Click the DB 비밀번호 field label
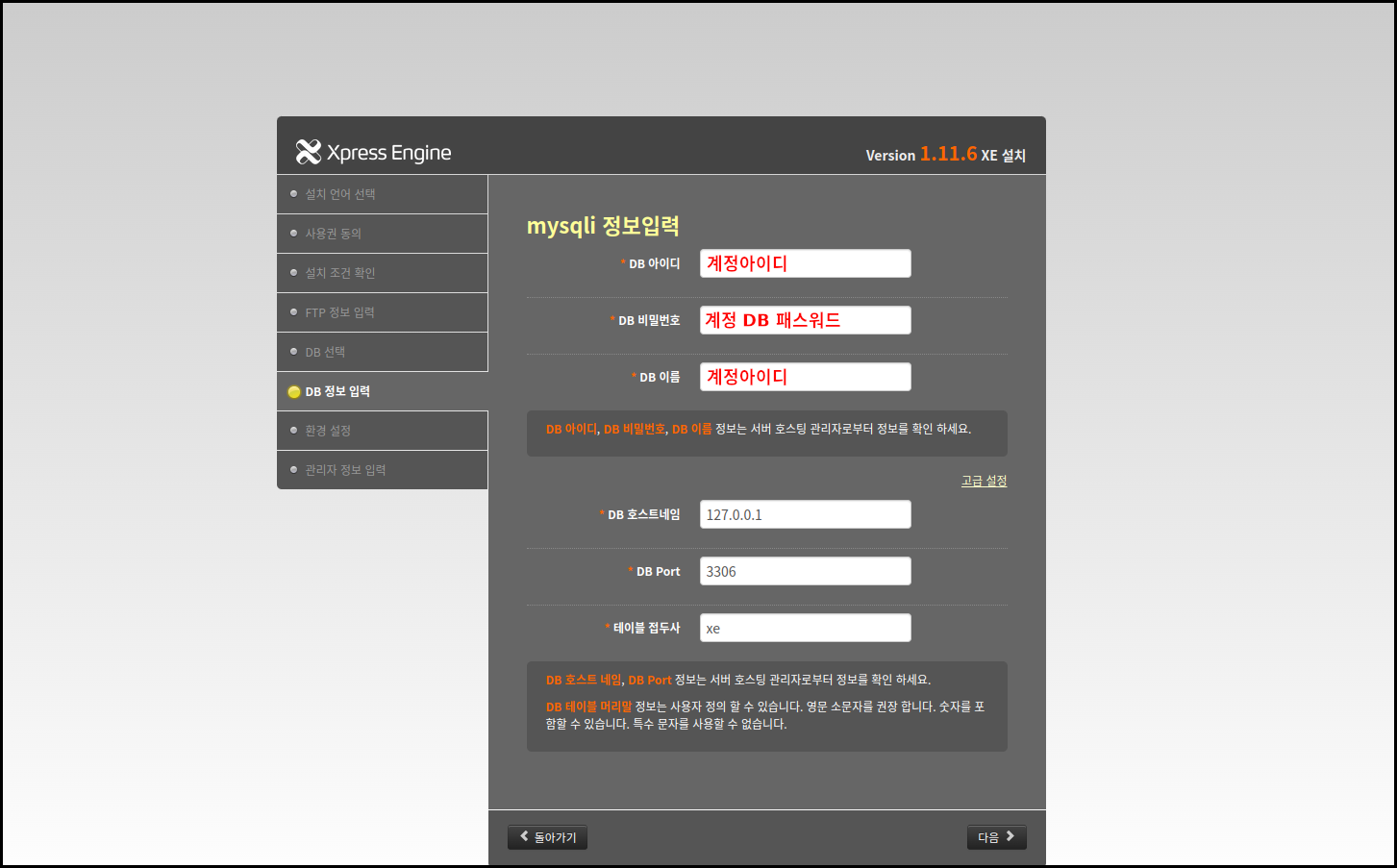The width and height of the screenshot is (1397, 868). (x=649, y=320)
